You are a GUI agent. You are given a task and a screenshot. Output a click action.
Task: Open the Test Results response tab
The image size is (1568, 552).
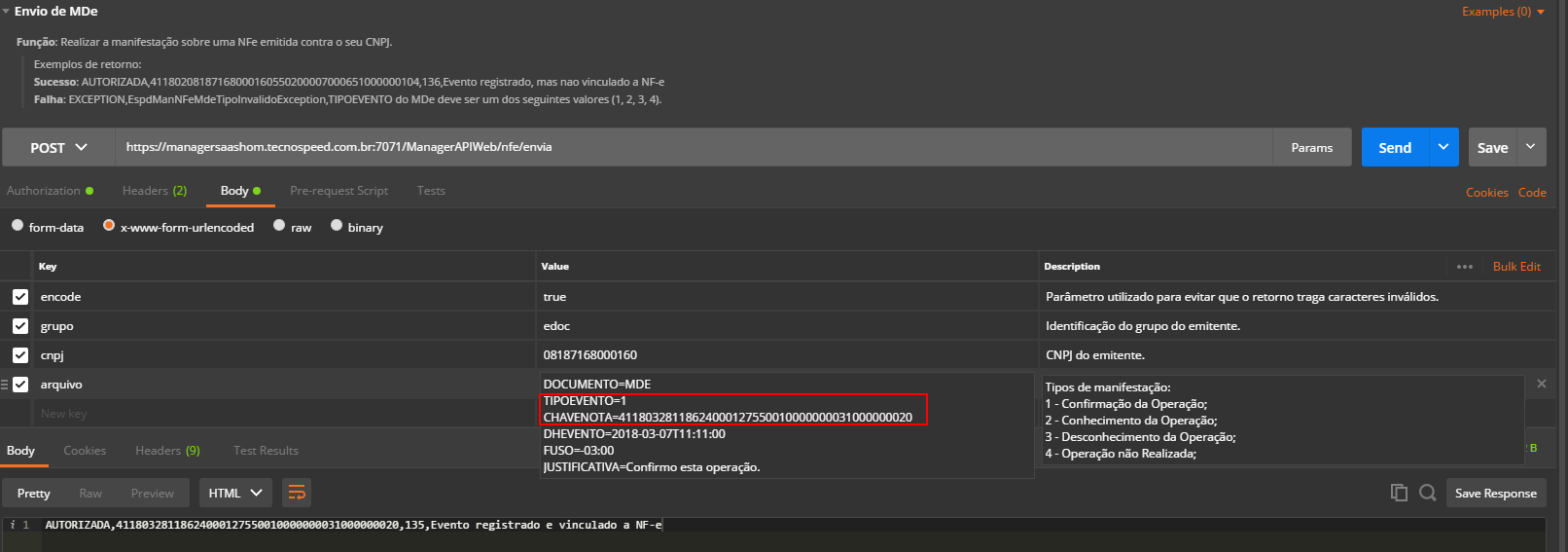pyautogui.click(x=266, y=451)
